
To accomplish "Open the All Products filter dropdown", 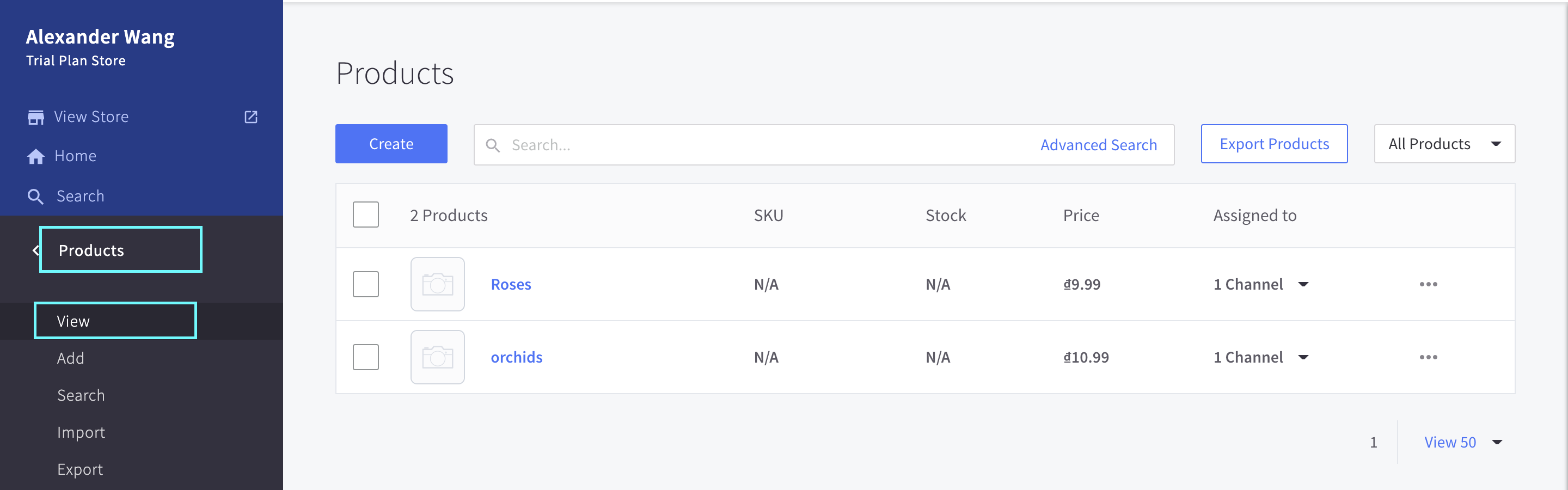I will click(x=1444, y=144).
